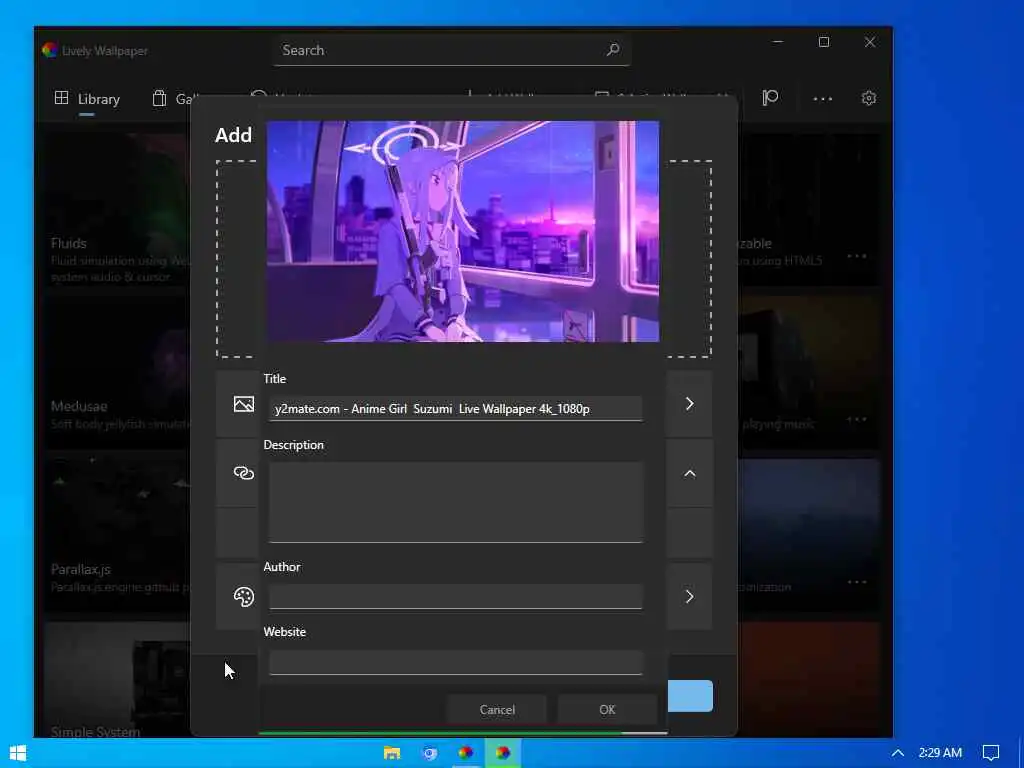Open the Windows Start menu
Viewport: 1024px width, 768px height.
point(18,753)
